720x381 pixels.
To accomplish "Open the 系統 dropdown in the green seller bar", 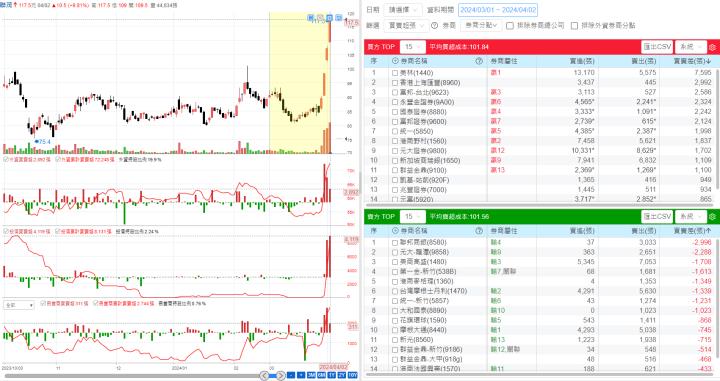I will coord(691,216).
